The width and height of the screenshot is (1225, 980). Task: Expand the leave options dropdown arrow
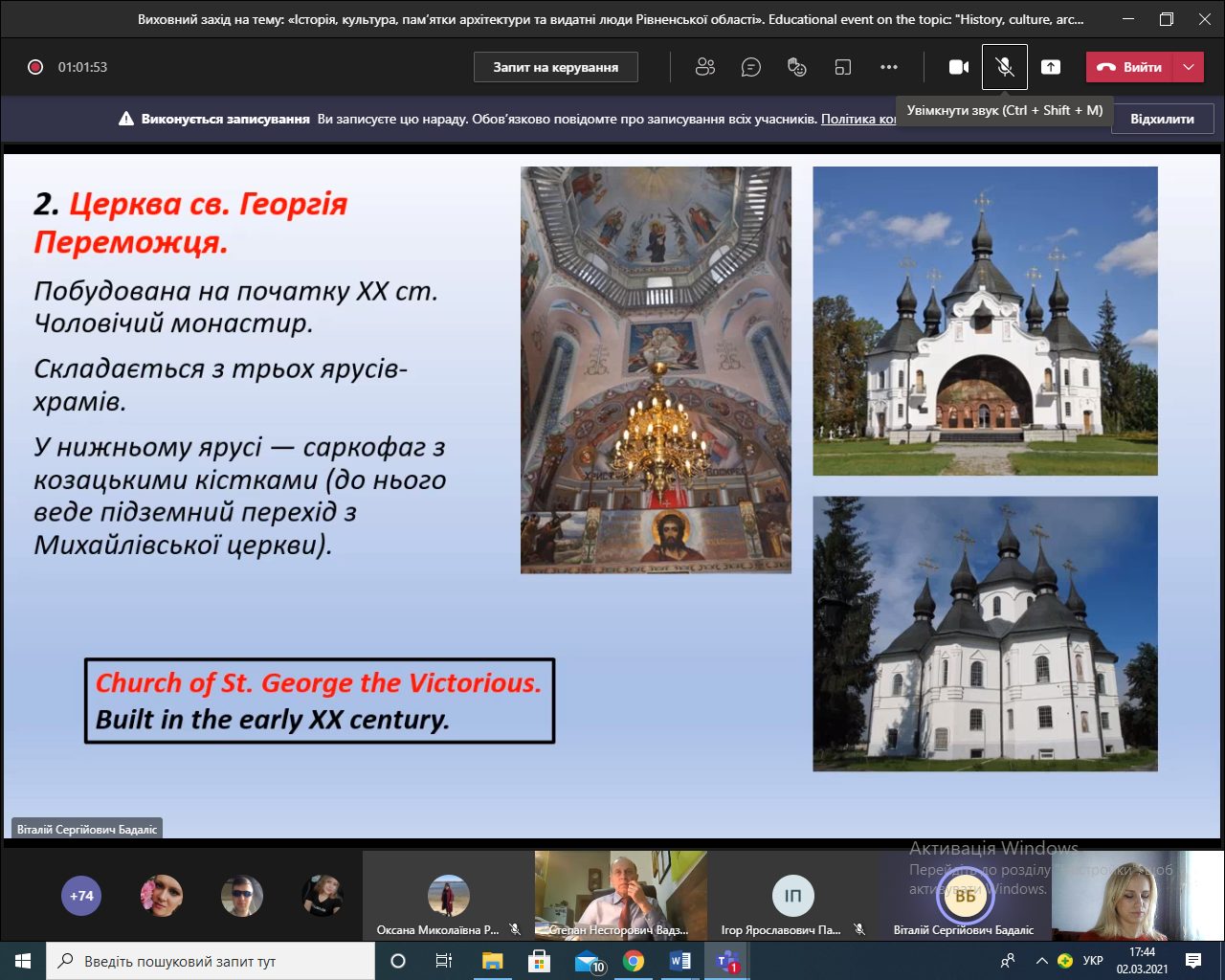point(1189,67)
